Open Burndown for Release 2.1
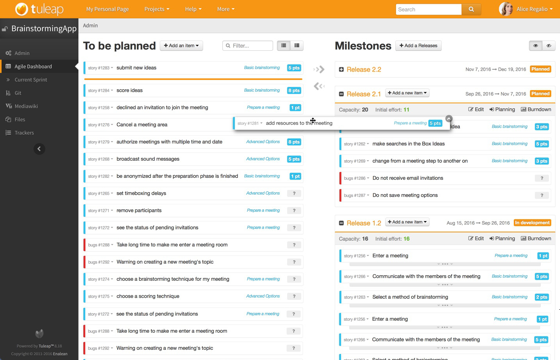 coord(536,109)
